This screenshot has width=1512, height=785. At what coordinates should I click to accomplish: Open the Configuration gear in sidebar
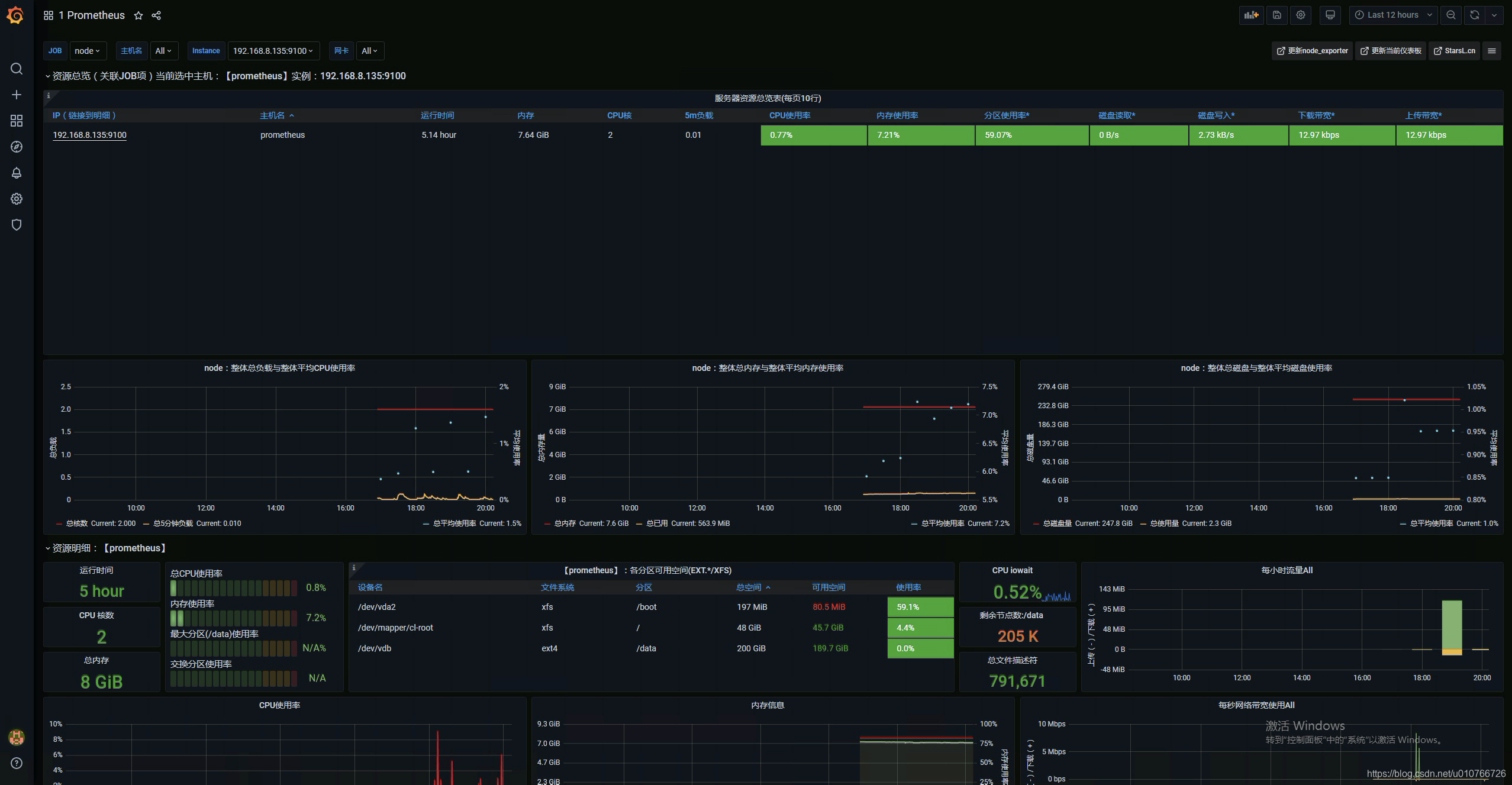pyautogui.click(x=17, y=199)
